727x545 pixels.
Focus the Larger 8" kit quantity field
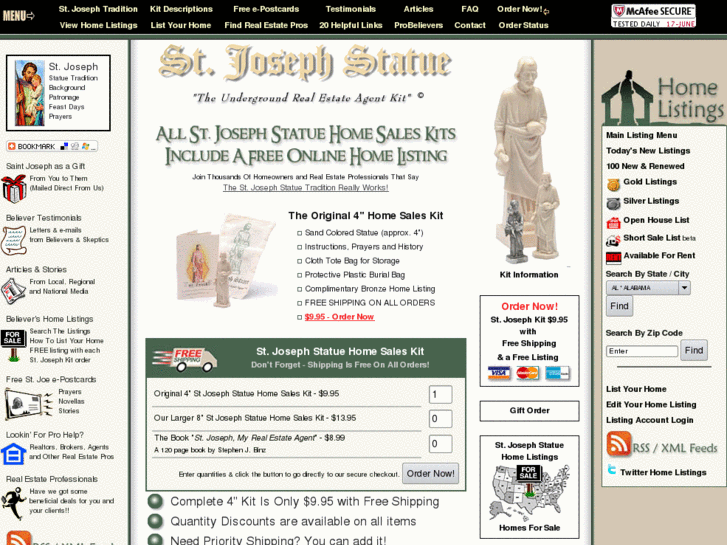pyautogui.click(x=440, y=419)
